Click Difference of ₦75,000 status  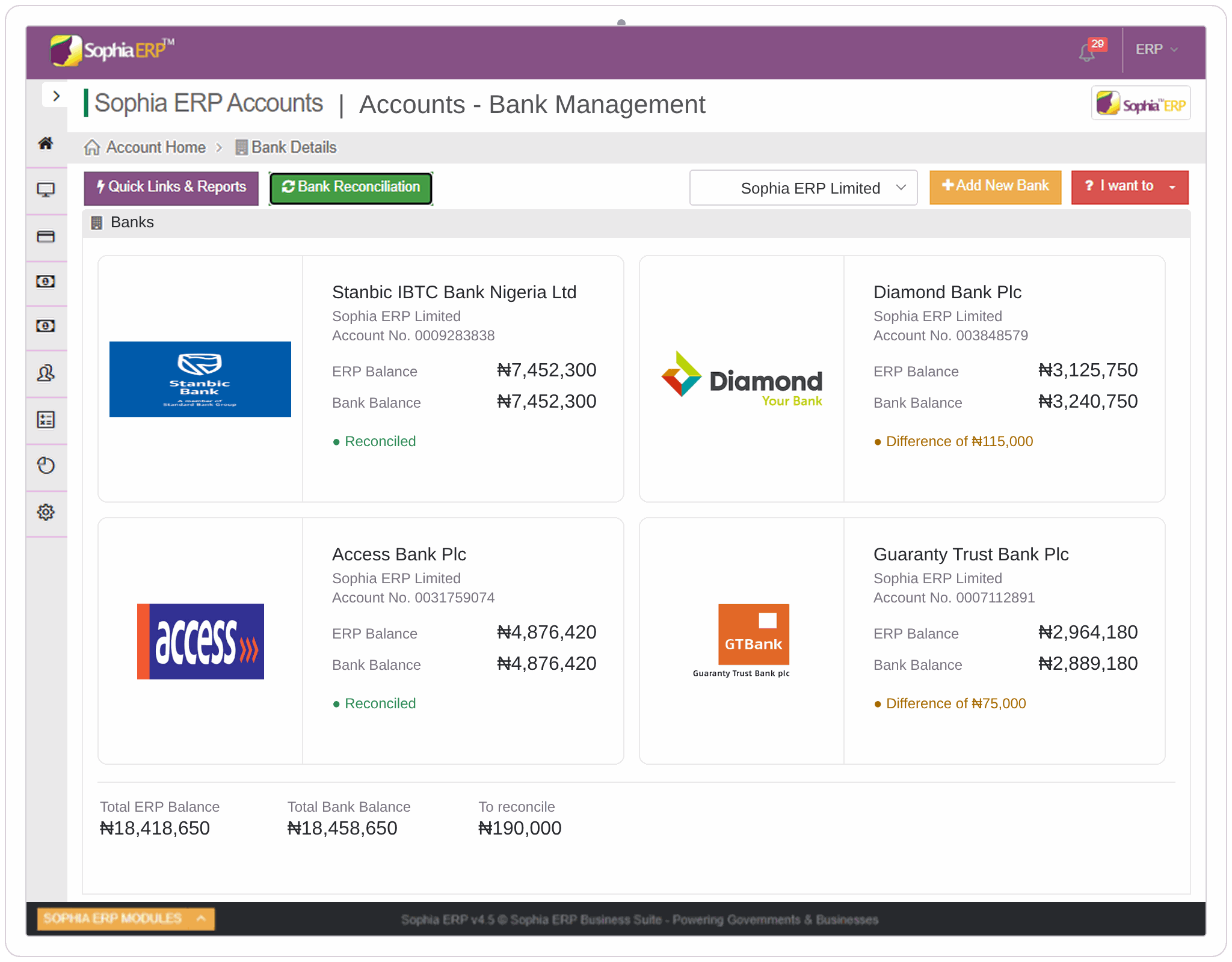(950, 703)
